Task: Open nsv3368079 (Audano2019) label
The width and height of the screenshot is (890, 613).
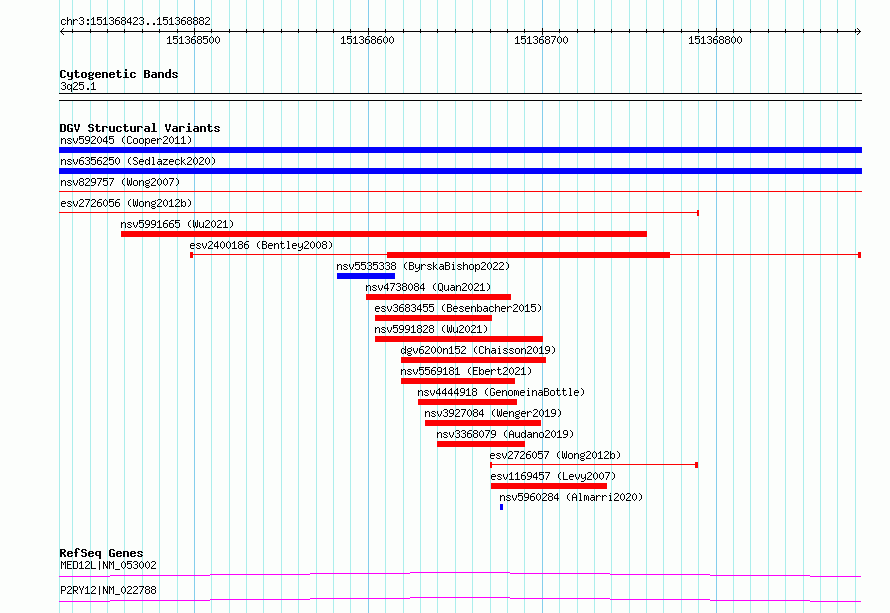Action: (505, 434)
